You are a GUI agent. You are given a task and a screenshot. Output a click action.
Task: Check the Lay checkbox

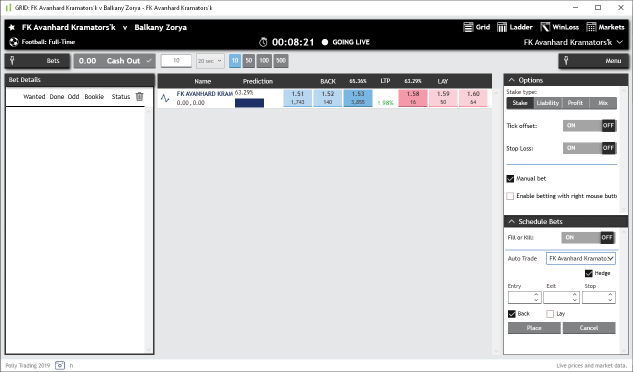(550, 314)
